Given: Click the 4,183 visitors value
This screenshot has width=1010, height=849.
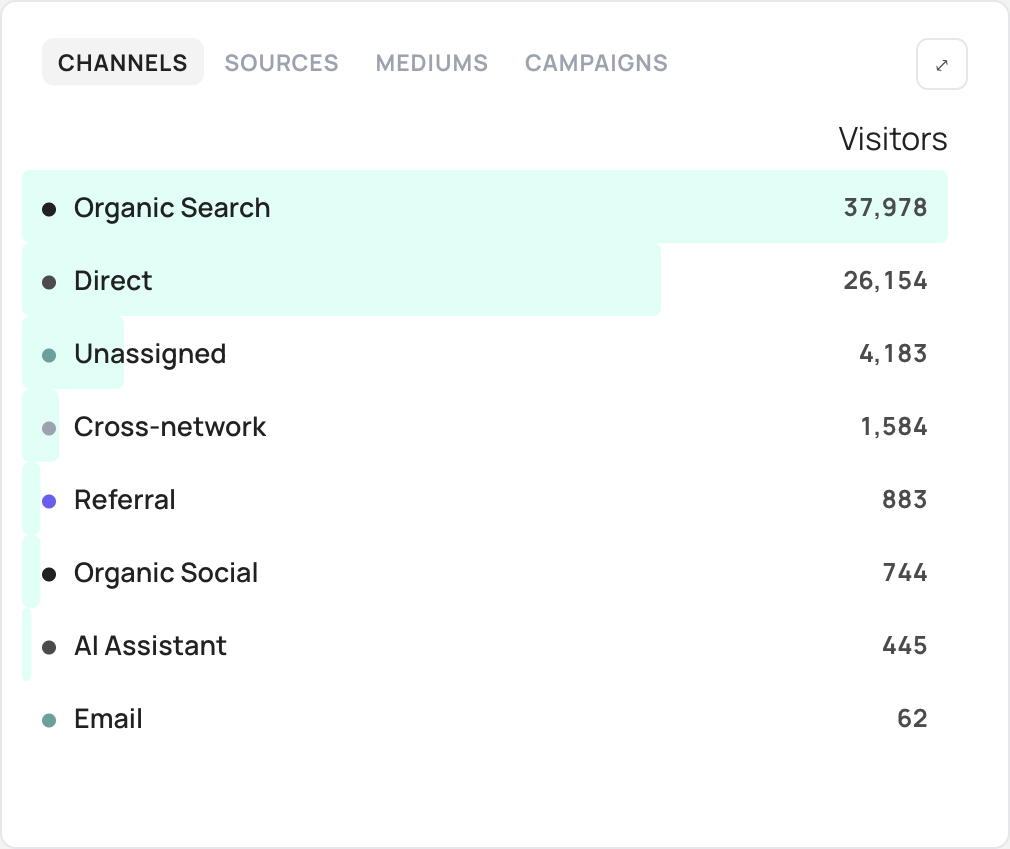Looking at the screenshot, I should click(893, 353).
